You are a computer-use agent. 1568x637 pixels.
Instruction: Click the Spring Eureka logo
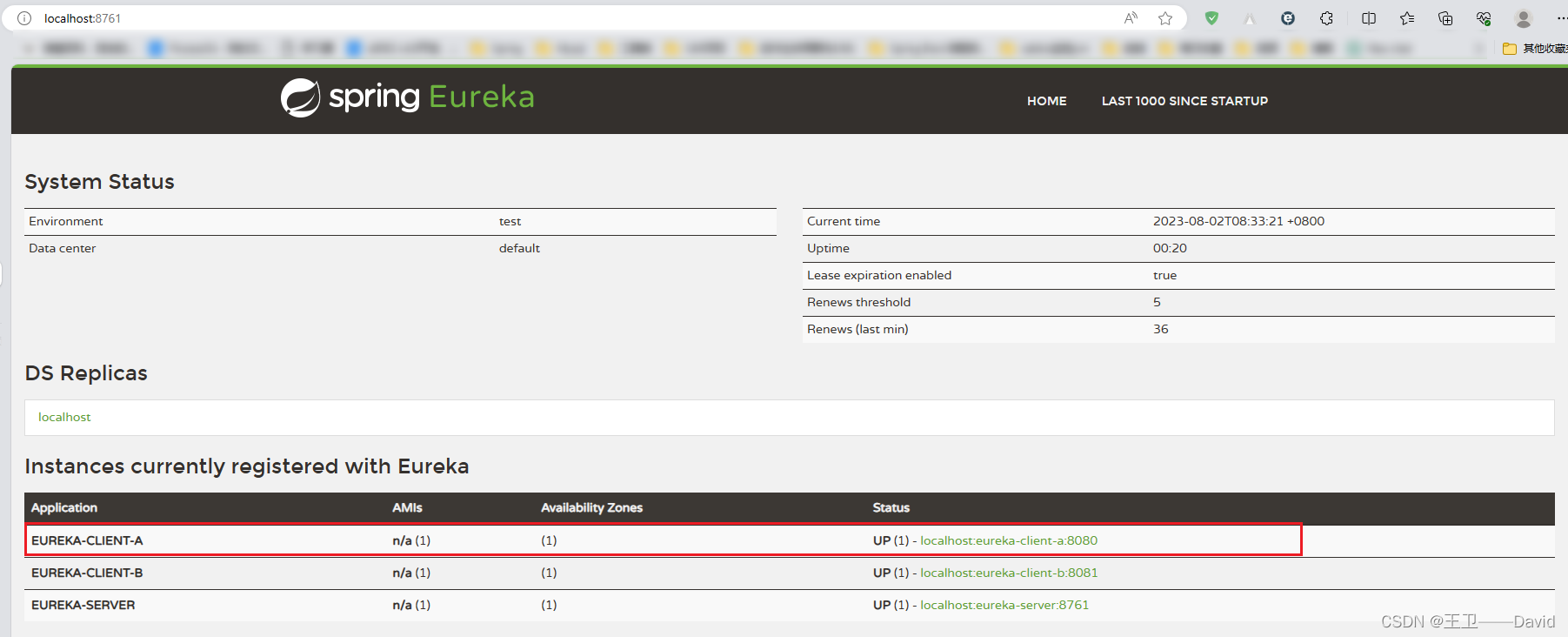(407, 97)
